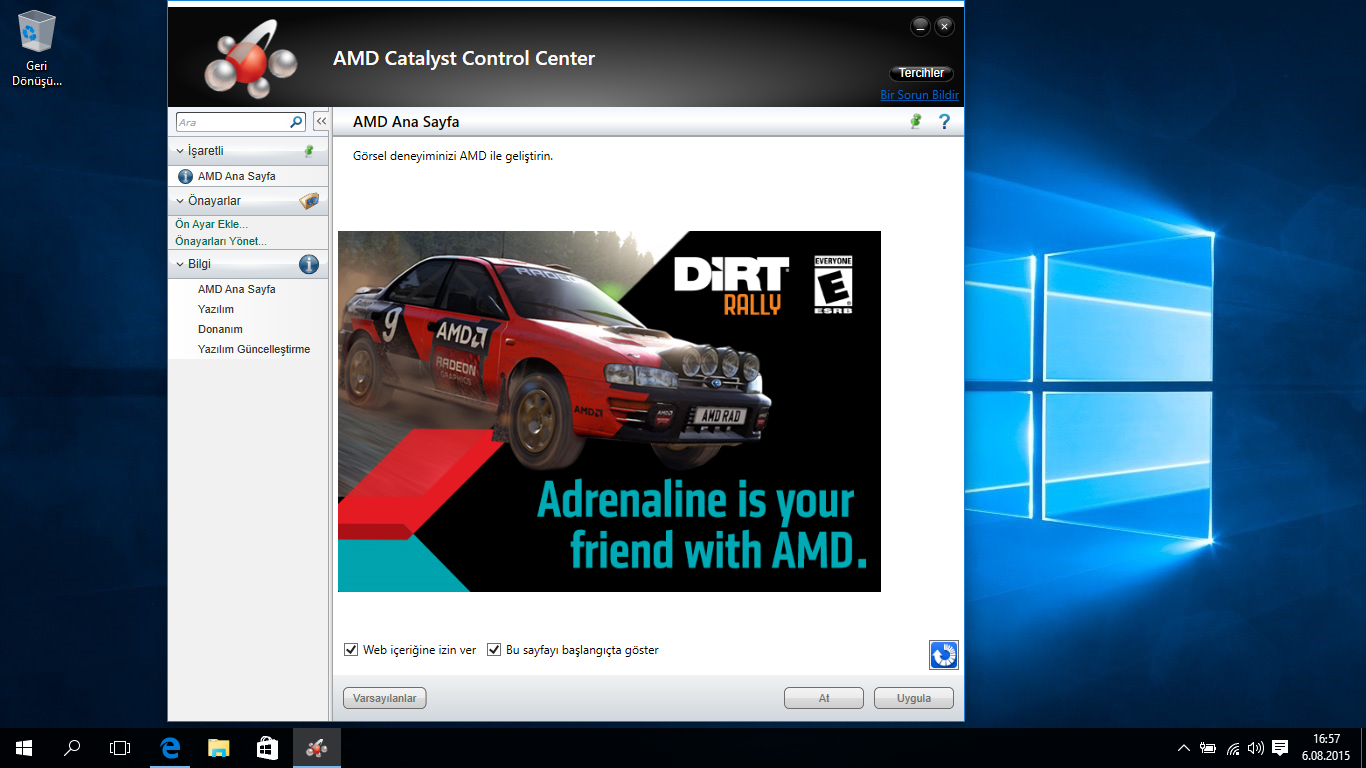This screenshot has height=768, width=1366.
Task: Click the info icon beside bookmarked AMD Ana Sayfa
Action: pyautogui.click(x=185, y=176)
